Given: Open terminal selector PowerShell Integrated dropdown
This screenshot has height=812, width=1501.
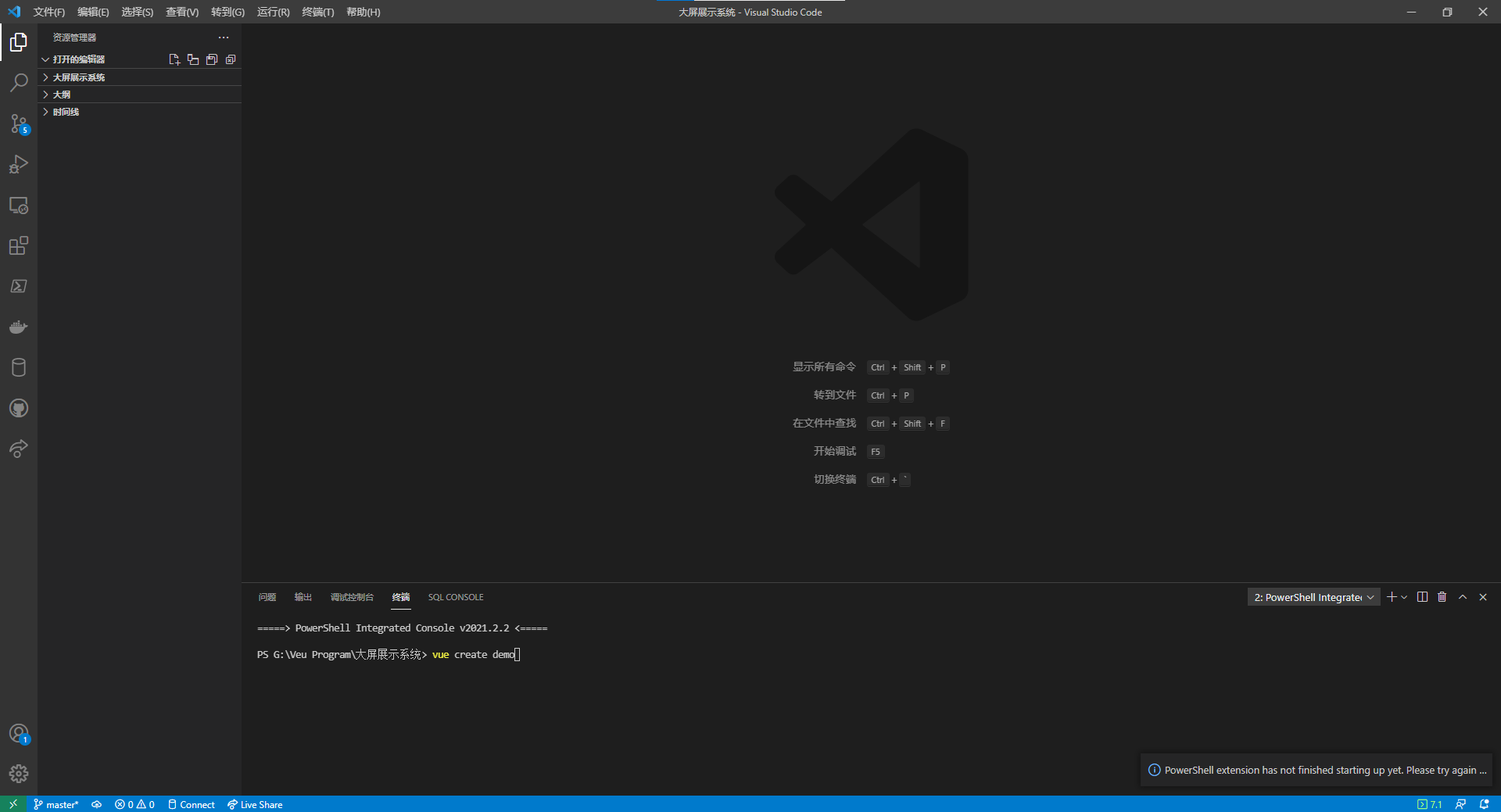Looking at the screenshot, I should click(1314, 597).
